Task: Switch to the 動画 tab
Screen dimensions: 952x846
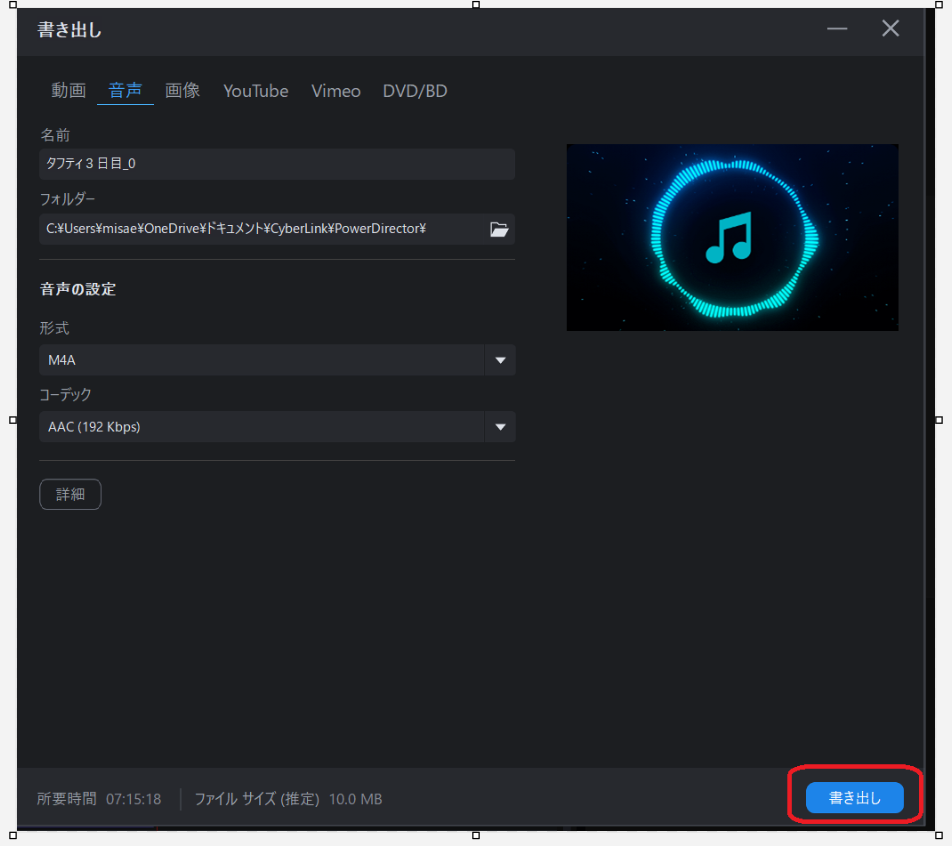Action: click(69, 90)
